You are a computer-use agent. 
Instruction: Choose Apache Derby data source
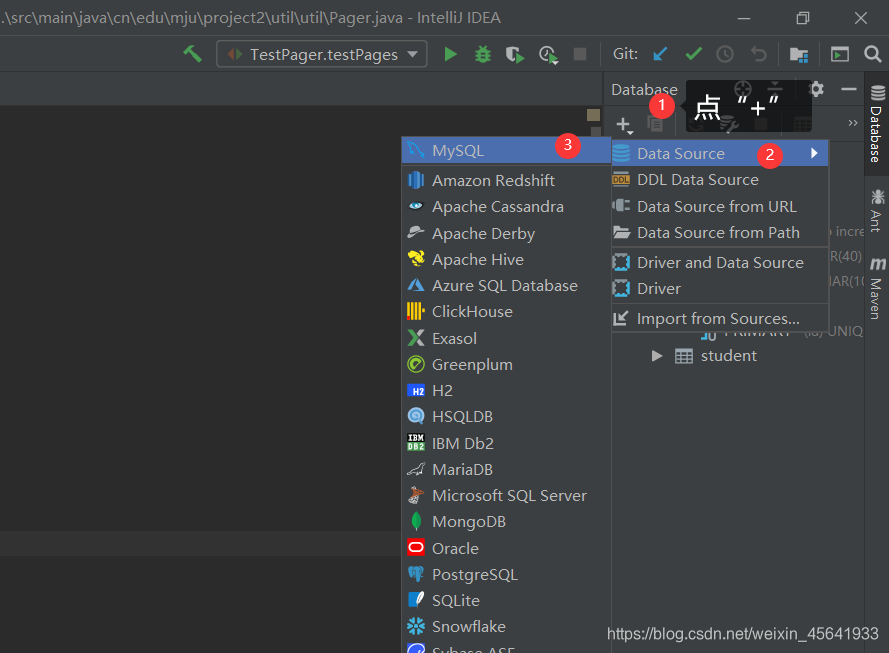pyautogui.click(x=506, y=233)
